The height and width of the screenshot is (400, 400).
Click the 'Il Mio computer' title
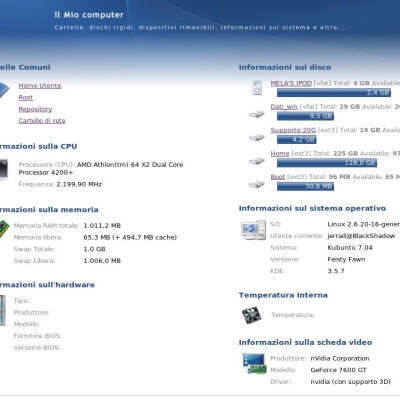coord(89,15)
